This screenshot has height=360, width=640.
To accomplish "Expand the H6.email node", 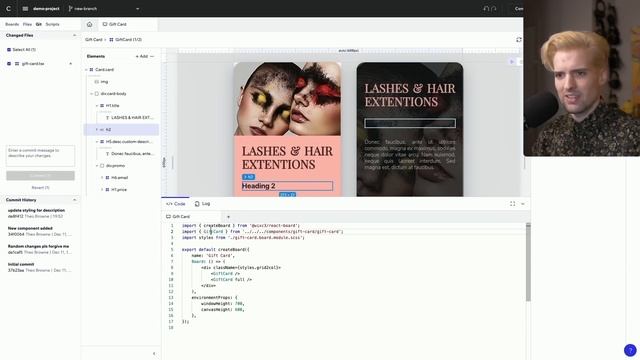I will [x=102, y=178].
